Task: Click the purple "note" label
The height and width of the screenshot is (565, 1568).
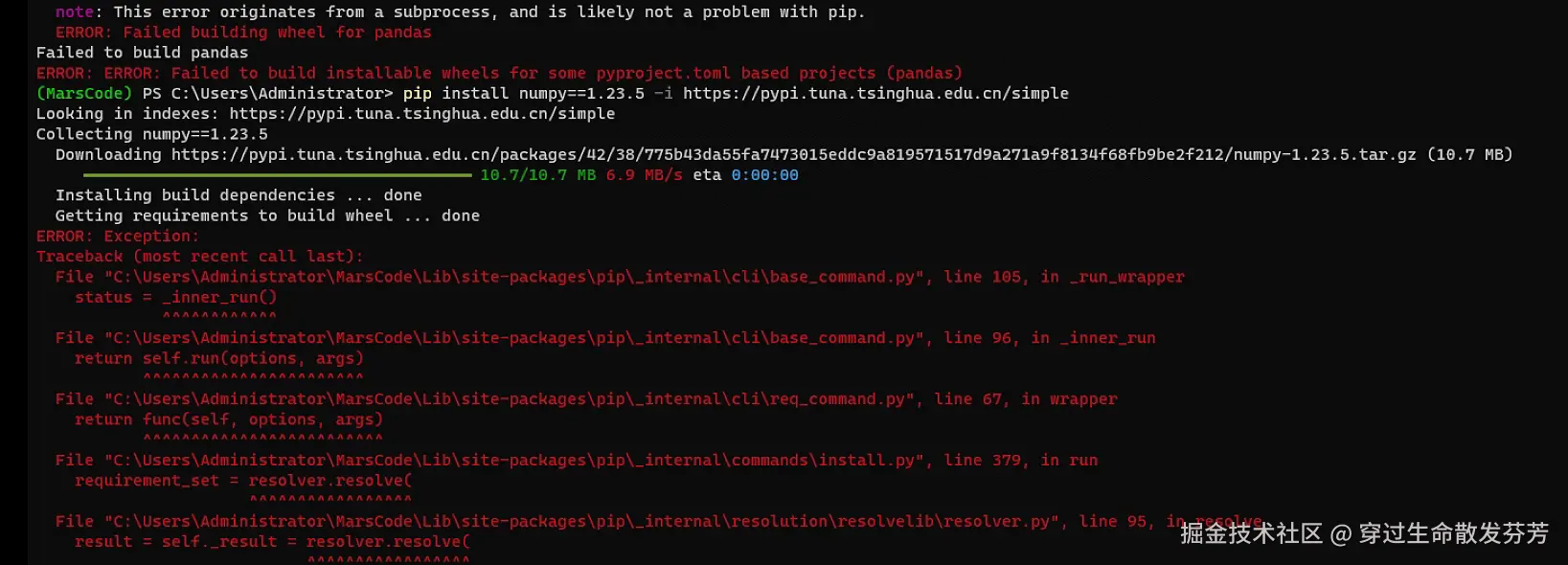Action: coord(75,11)
